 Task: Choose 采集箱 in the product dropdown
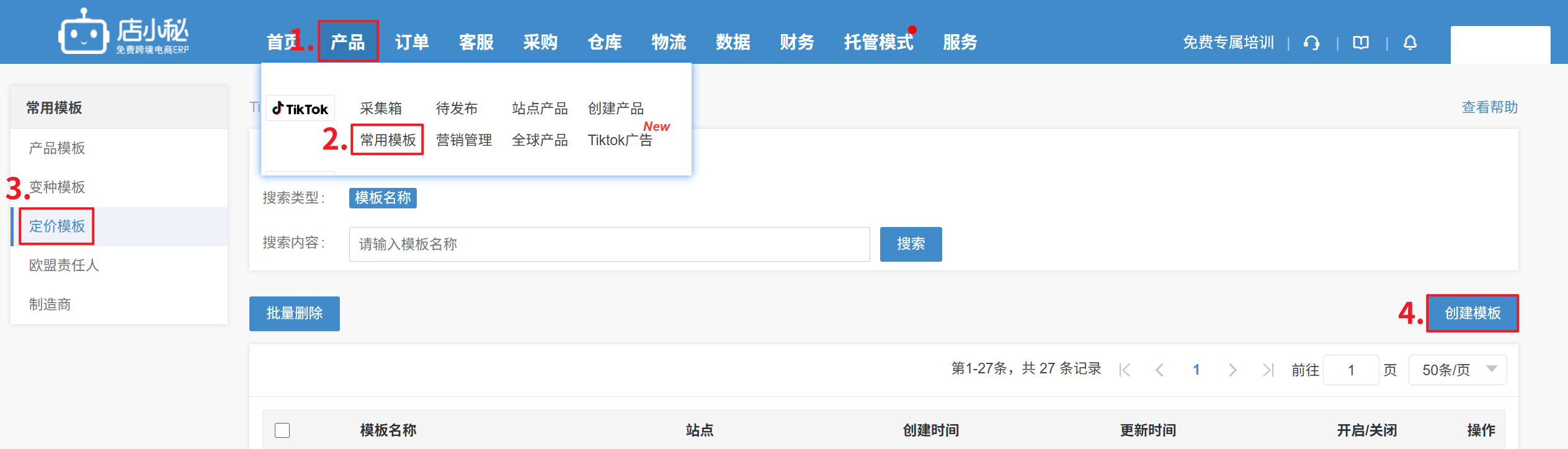(x=381, y=109)
